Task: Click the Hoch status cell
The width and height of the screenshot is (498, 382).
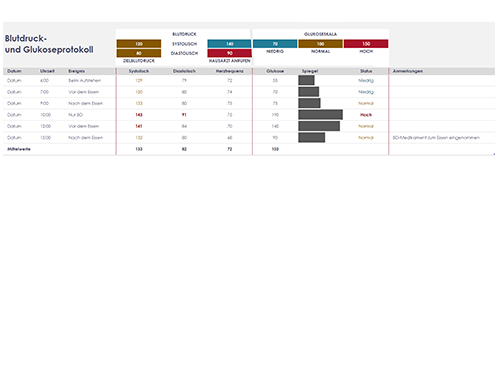Action: (366, 115)
